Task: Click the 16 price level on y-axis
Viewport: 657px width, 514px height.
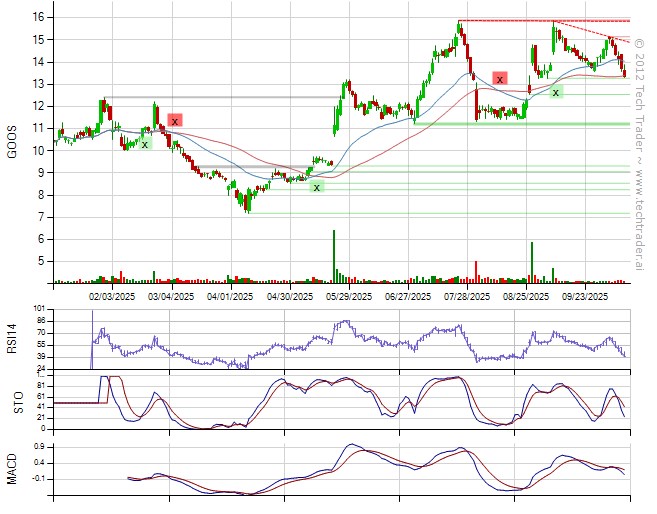Action: (35, 17)
